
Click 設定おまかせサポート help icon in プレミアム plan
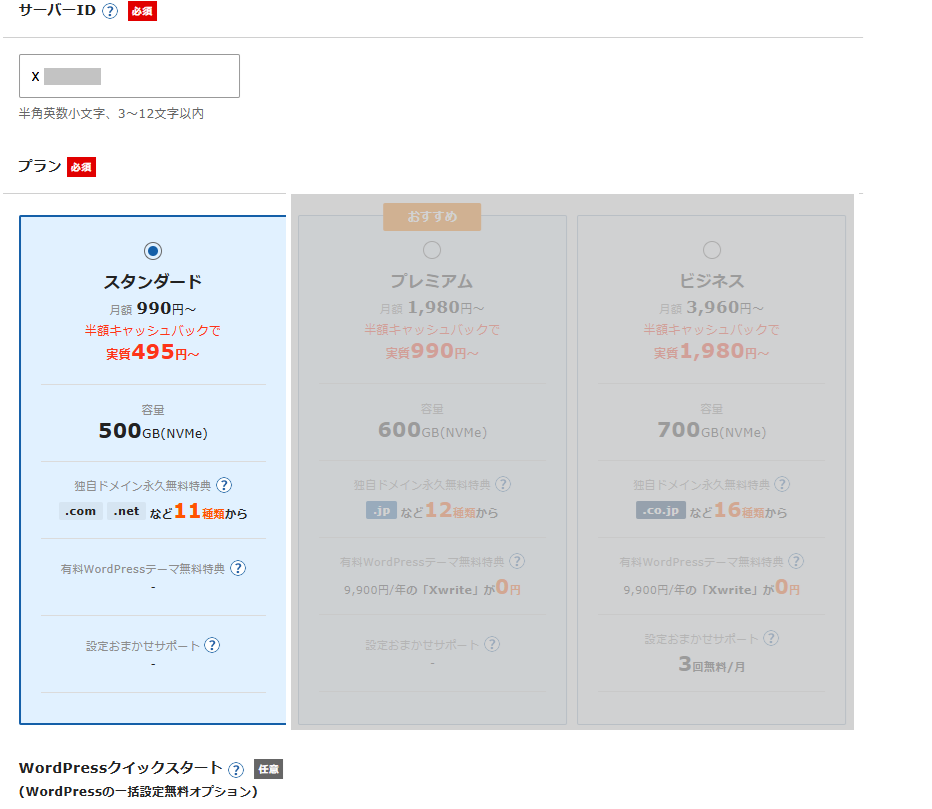click(x=491, y=645)
